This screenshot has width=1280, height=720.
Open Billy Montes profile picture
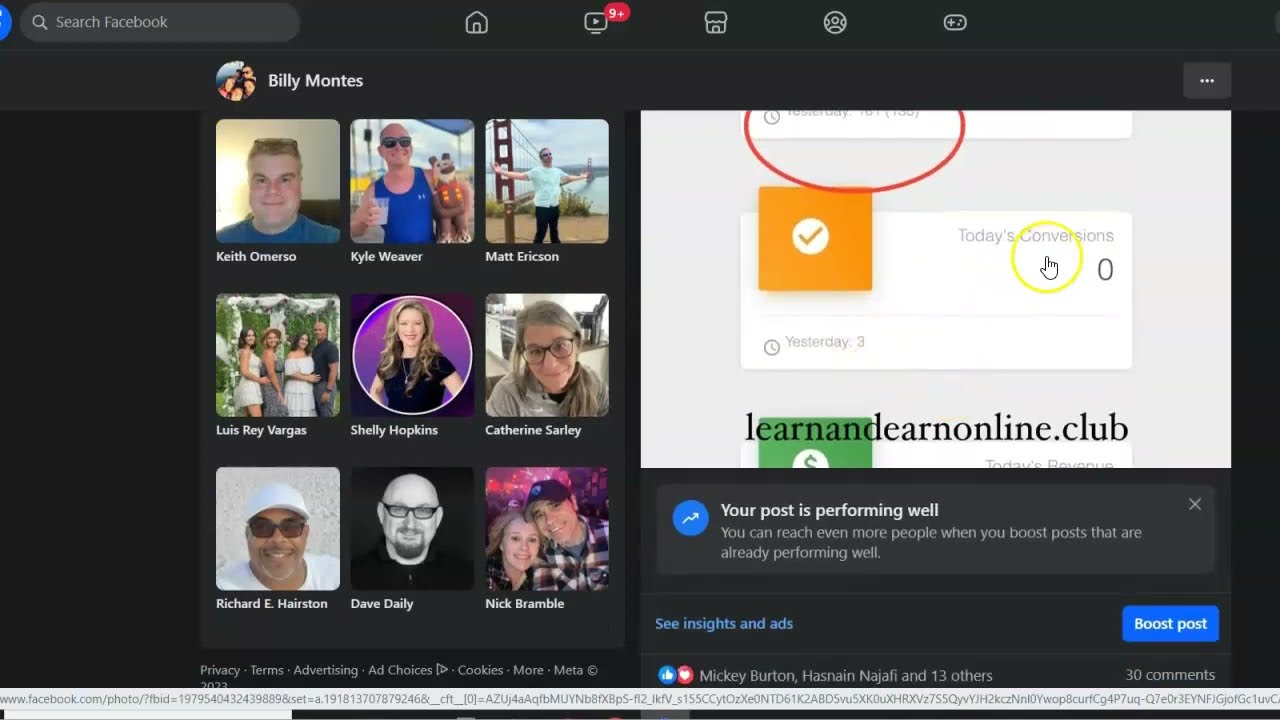tap(236, 81)
